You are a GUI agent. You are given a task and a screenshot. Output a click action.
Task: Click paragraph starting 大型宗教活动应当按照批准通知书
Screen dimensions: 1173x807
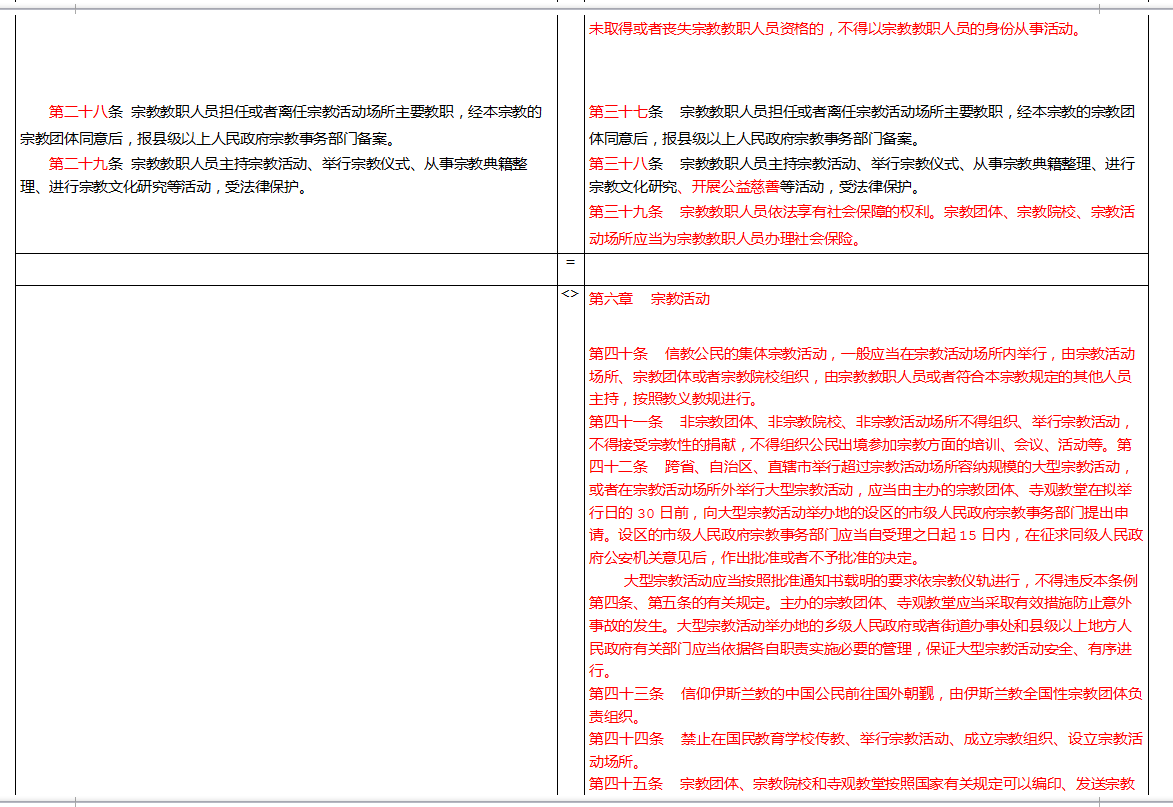point(880,581)
